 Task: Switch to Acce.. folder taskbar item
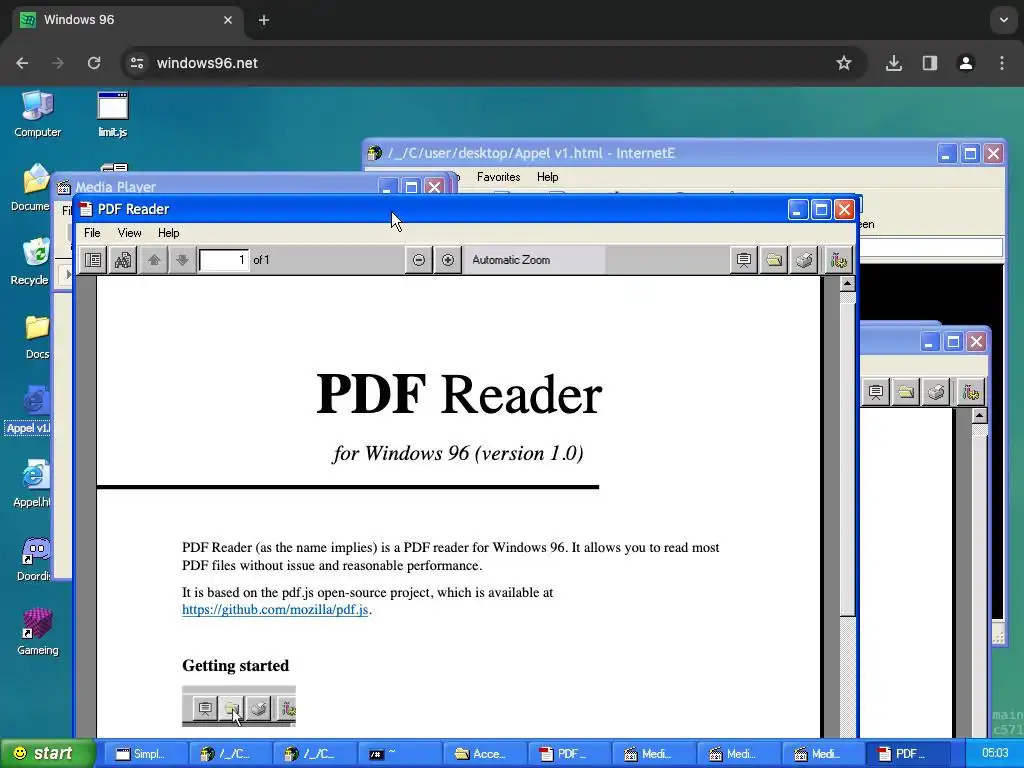pyautogui.click(x=483, y=754)
